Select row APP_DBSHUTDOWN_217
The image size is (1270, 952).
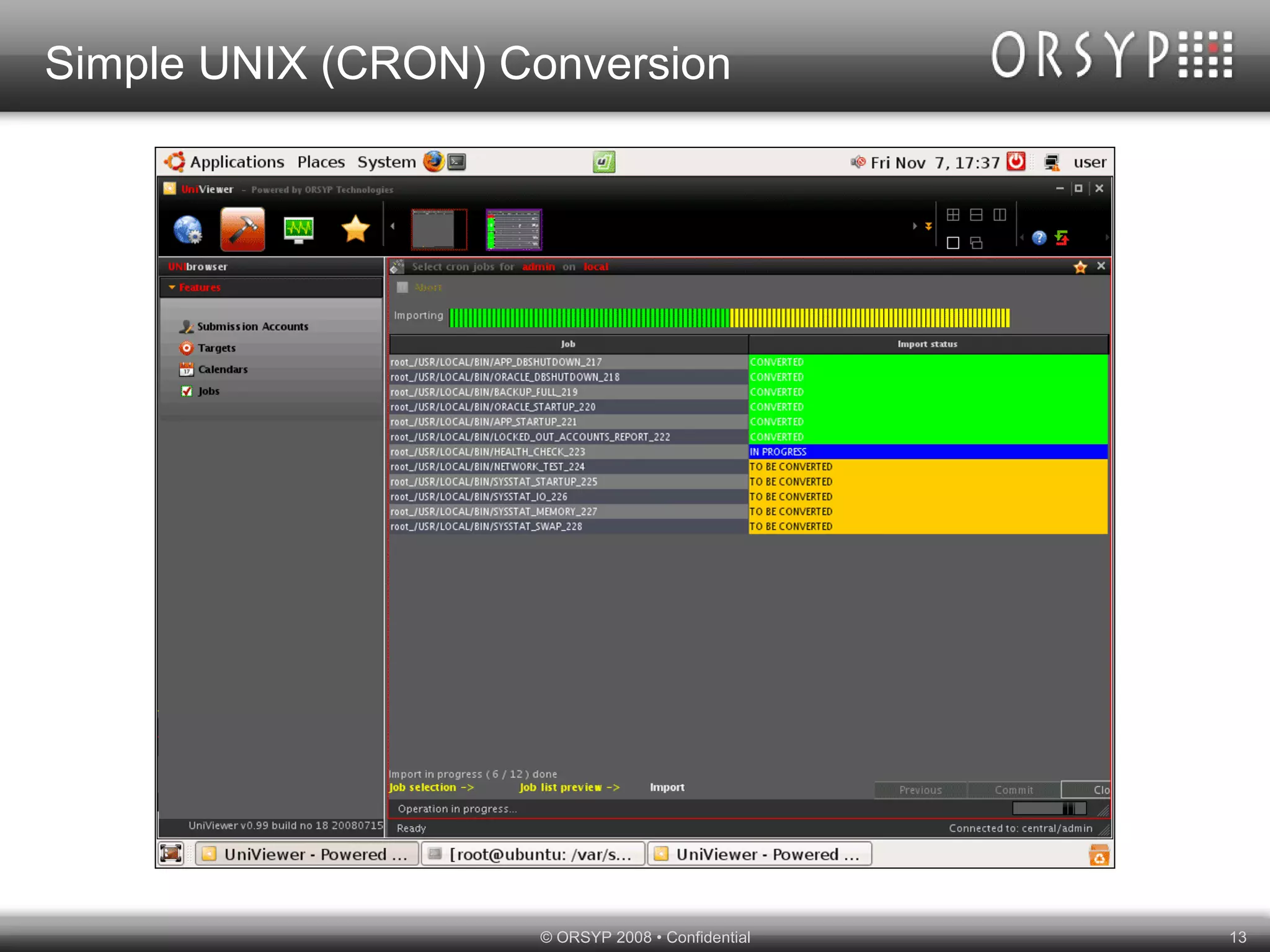748,362
